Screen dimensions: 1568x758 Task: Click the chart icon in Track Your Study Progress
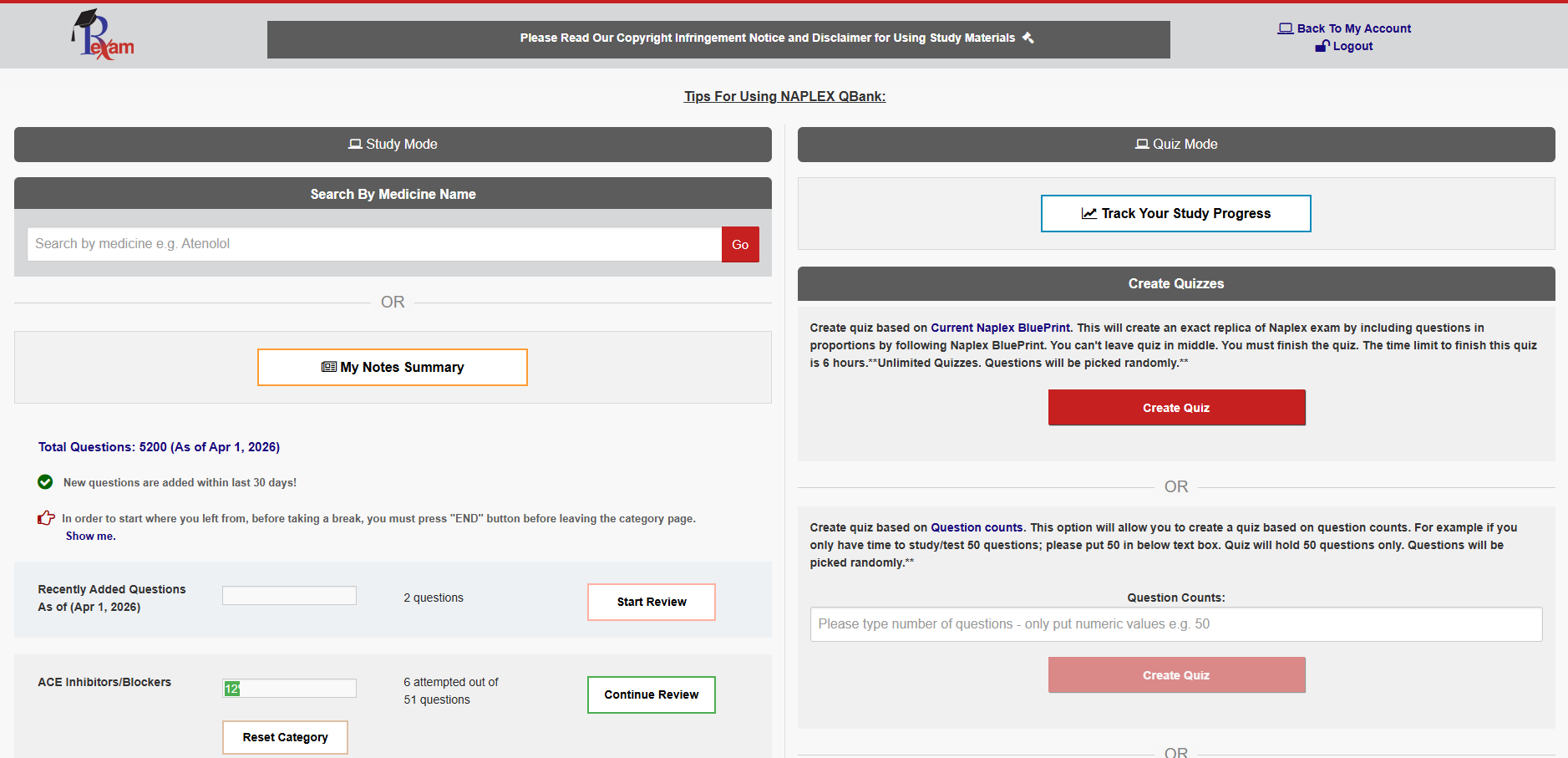tap(1088, 213)
